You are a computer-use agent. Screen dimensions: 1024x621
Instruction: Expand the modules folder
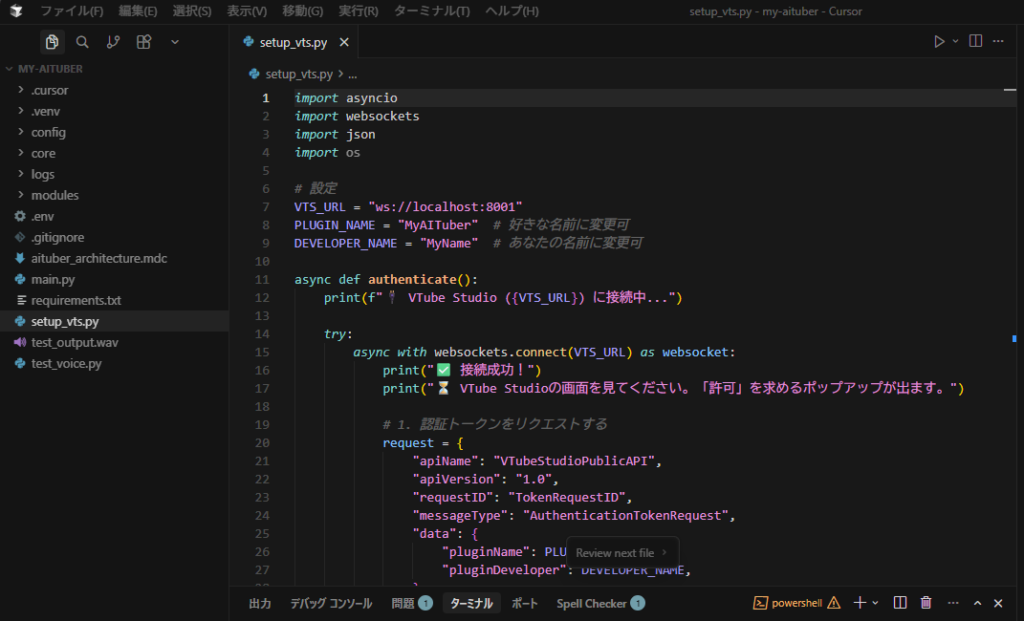coord(55,195)
